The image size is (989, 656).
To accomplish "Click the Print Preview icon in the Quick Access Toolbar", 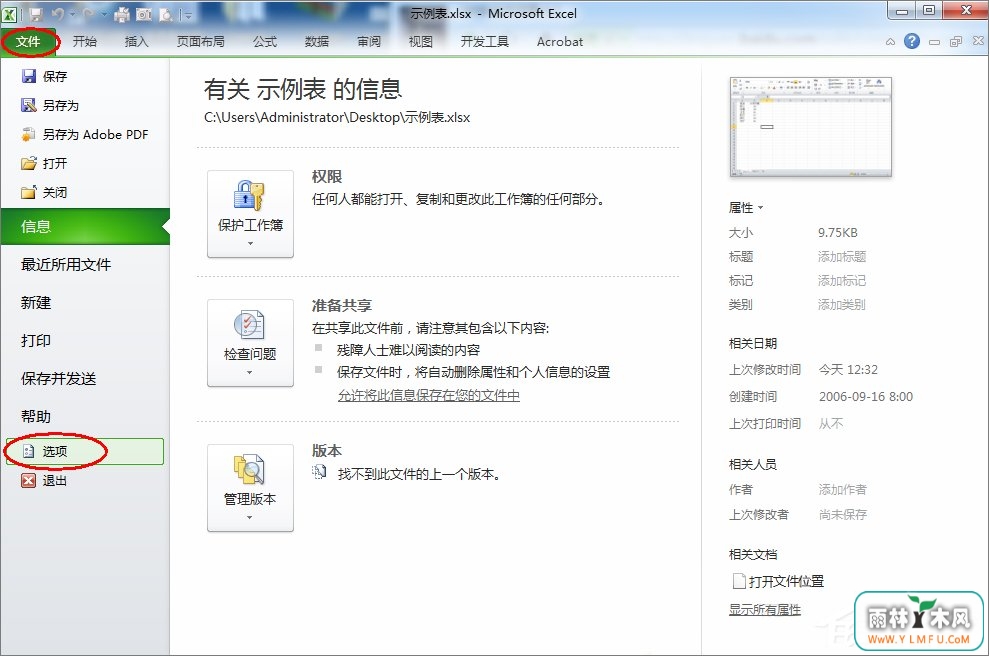I will [x=165, y=14].
